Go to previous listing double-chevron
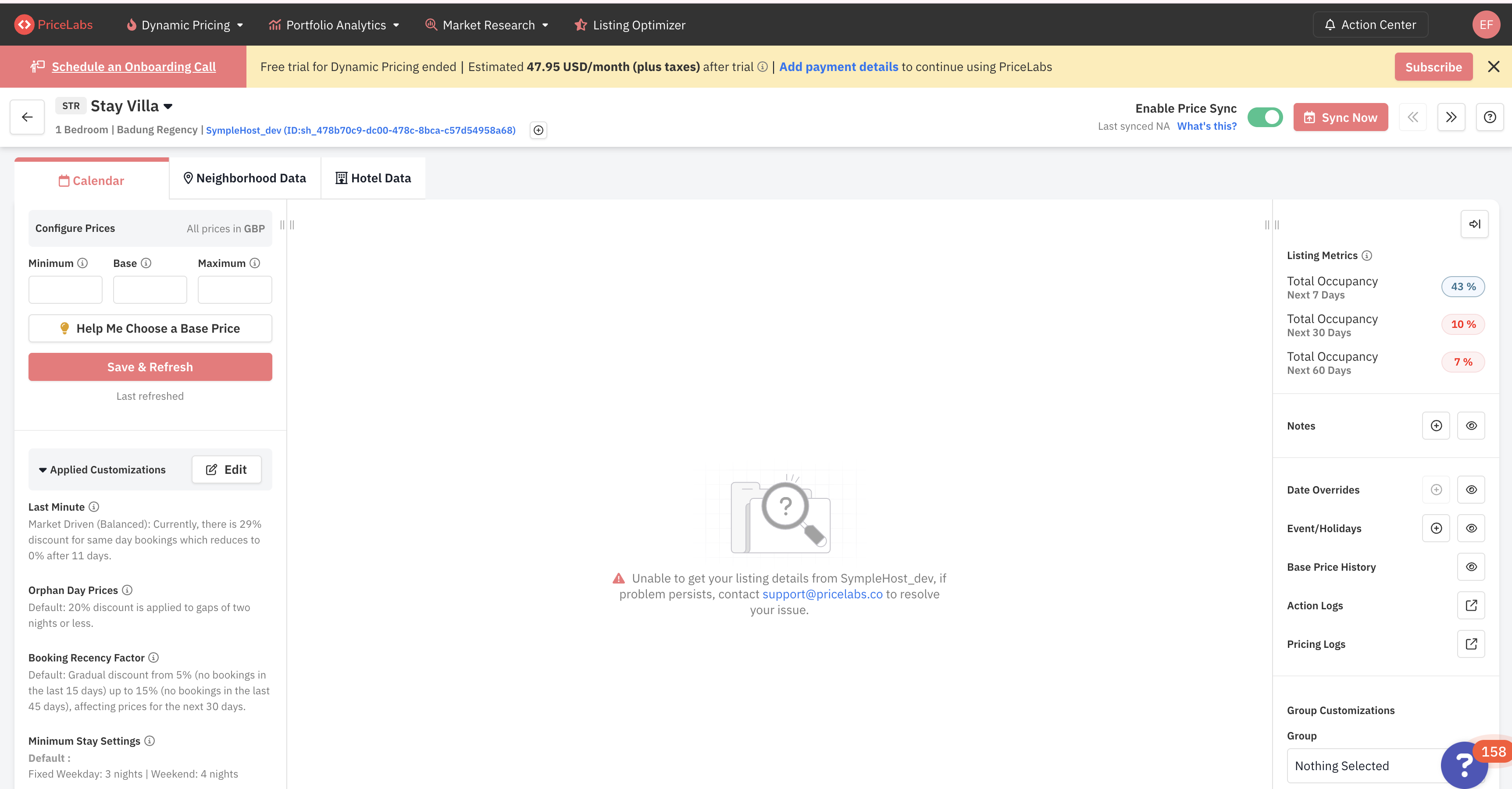This screenshot has width=1512, height=789. (1412, 117)
